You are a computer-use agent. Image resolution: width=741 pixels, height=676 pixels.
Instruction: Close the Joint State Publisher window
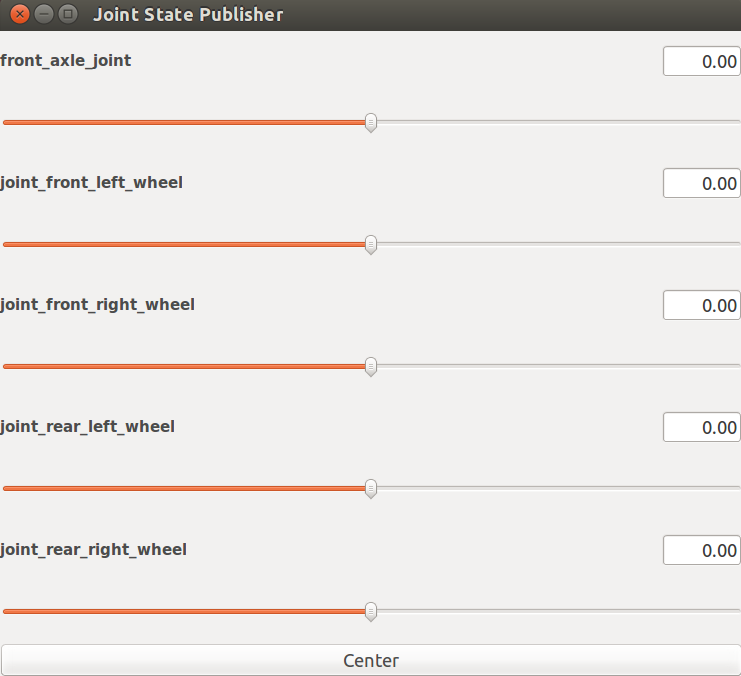19,14
